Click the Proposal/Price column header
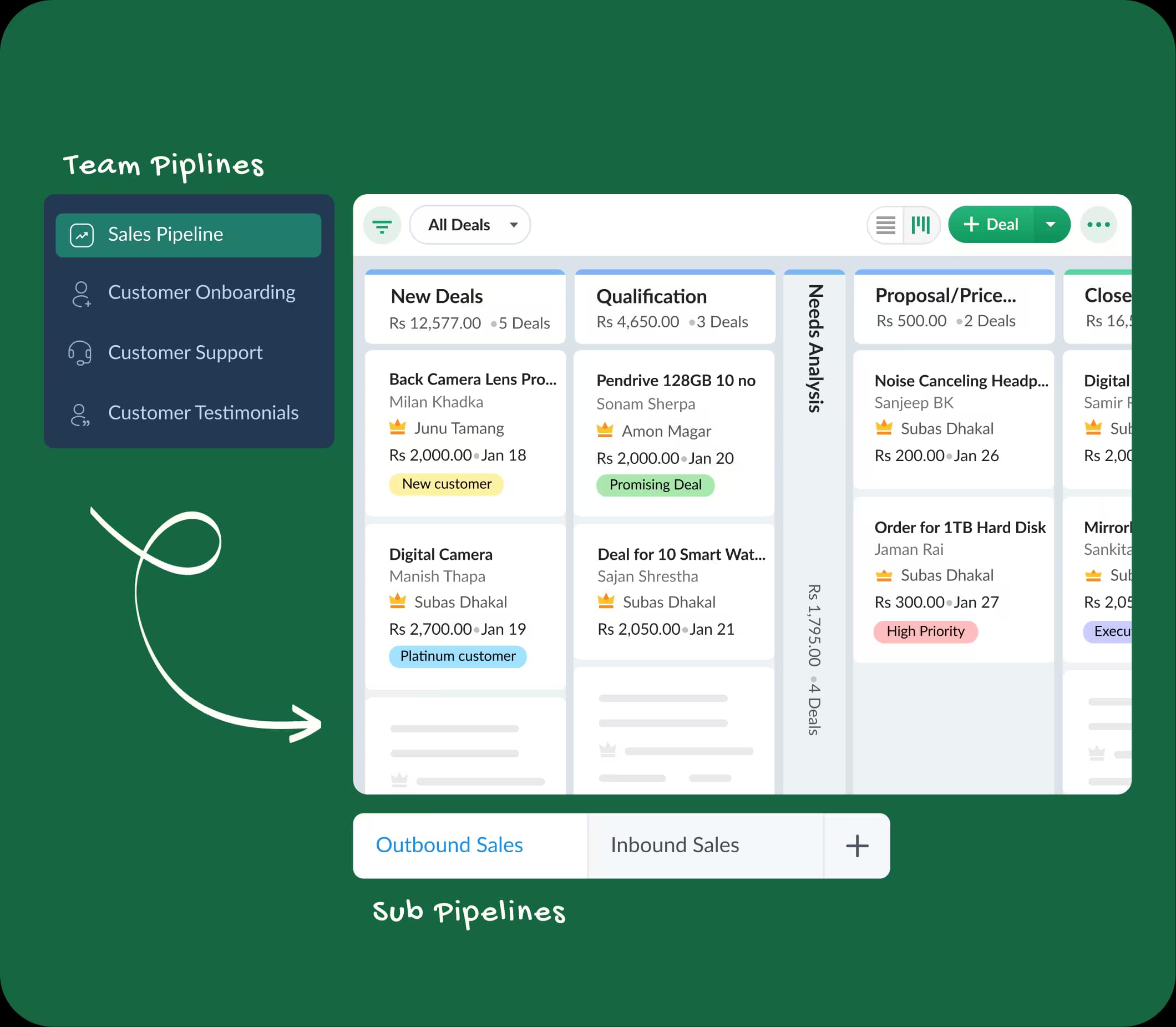This screenshot has height=1027, width=1176. [954, 307]
